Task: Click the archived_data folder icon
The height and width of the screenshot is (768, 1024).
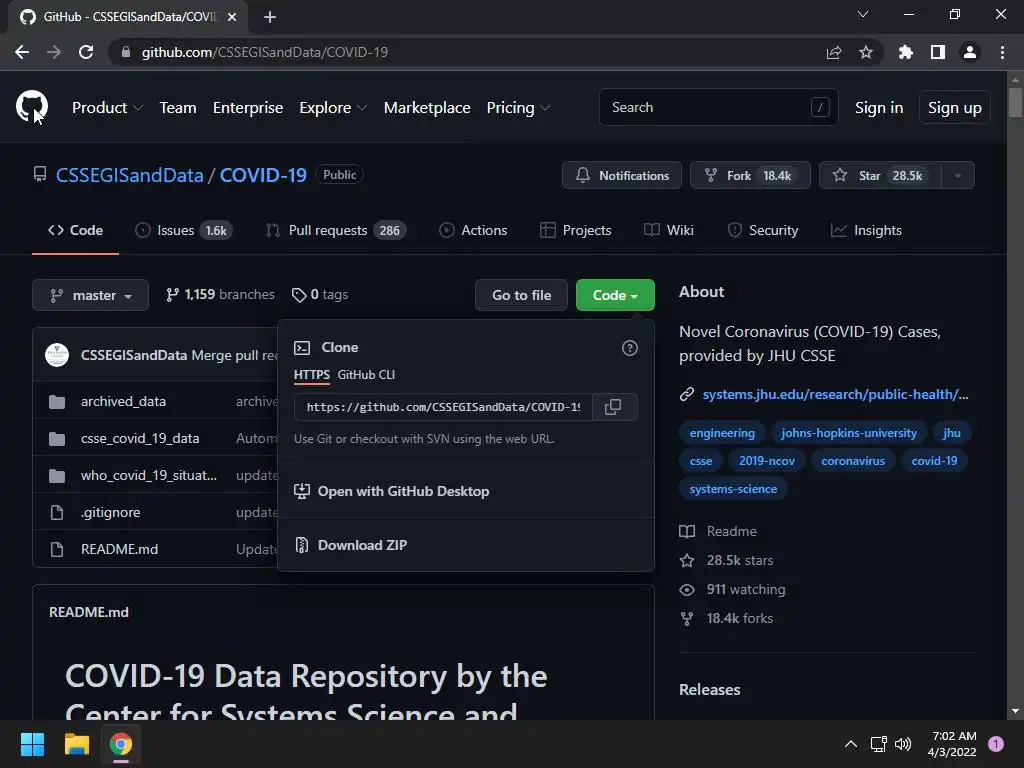Action: tap(57, 402)
